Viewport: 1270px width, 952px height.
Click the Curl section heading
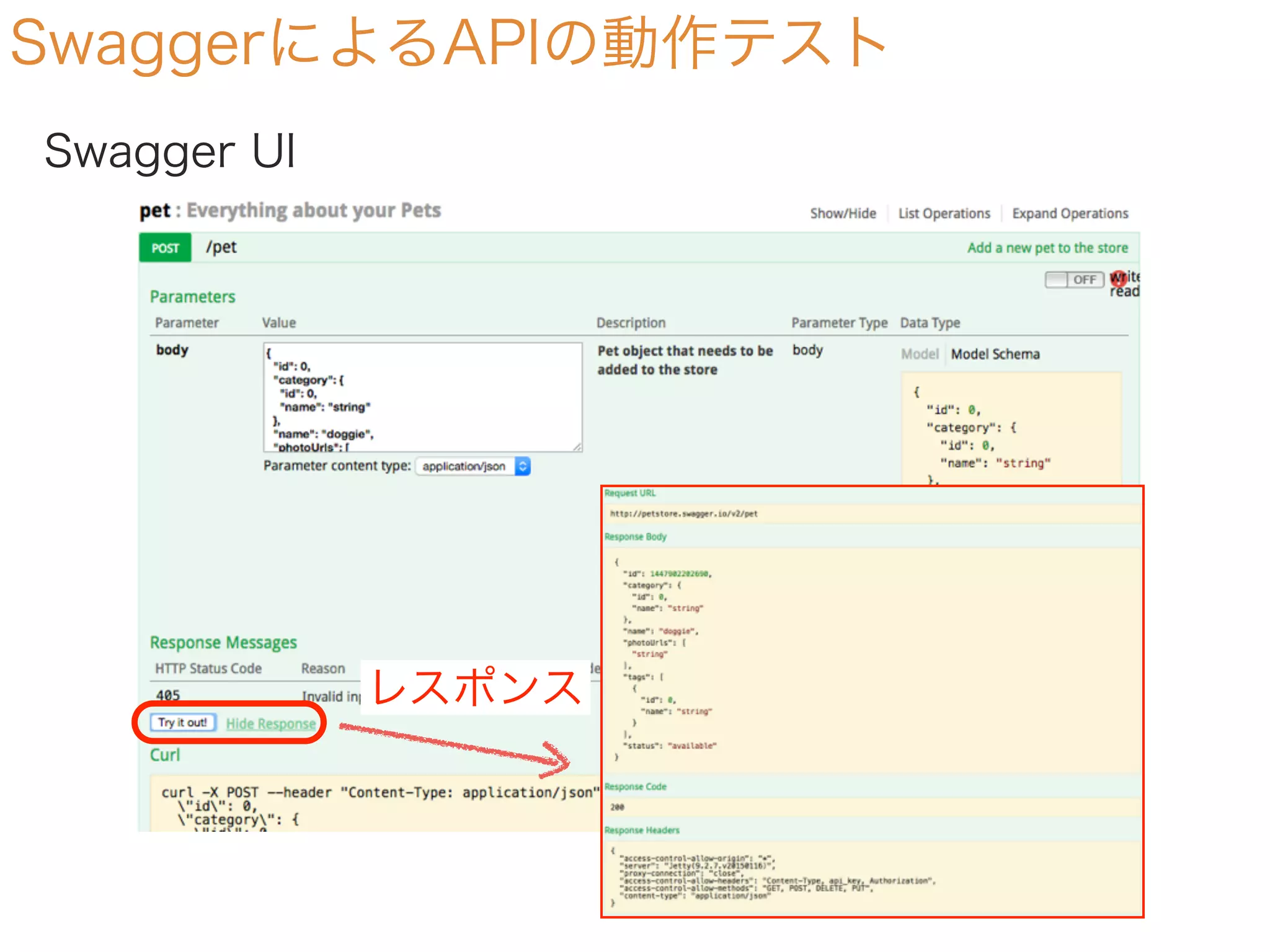(x=165, y=755)
